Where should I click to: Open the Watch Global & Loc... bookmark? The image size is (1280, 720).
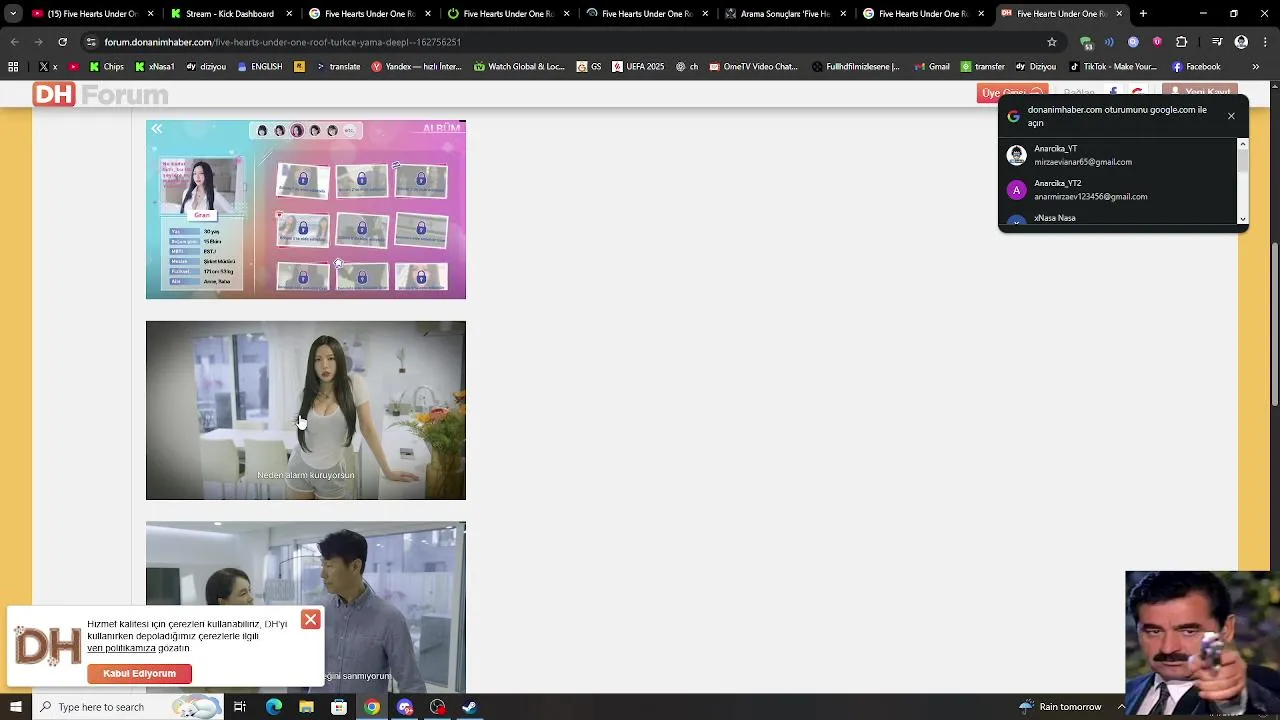click(519, 67)
